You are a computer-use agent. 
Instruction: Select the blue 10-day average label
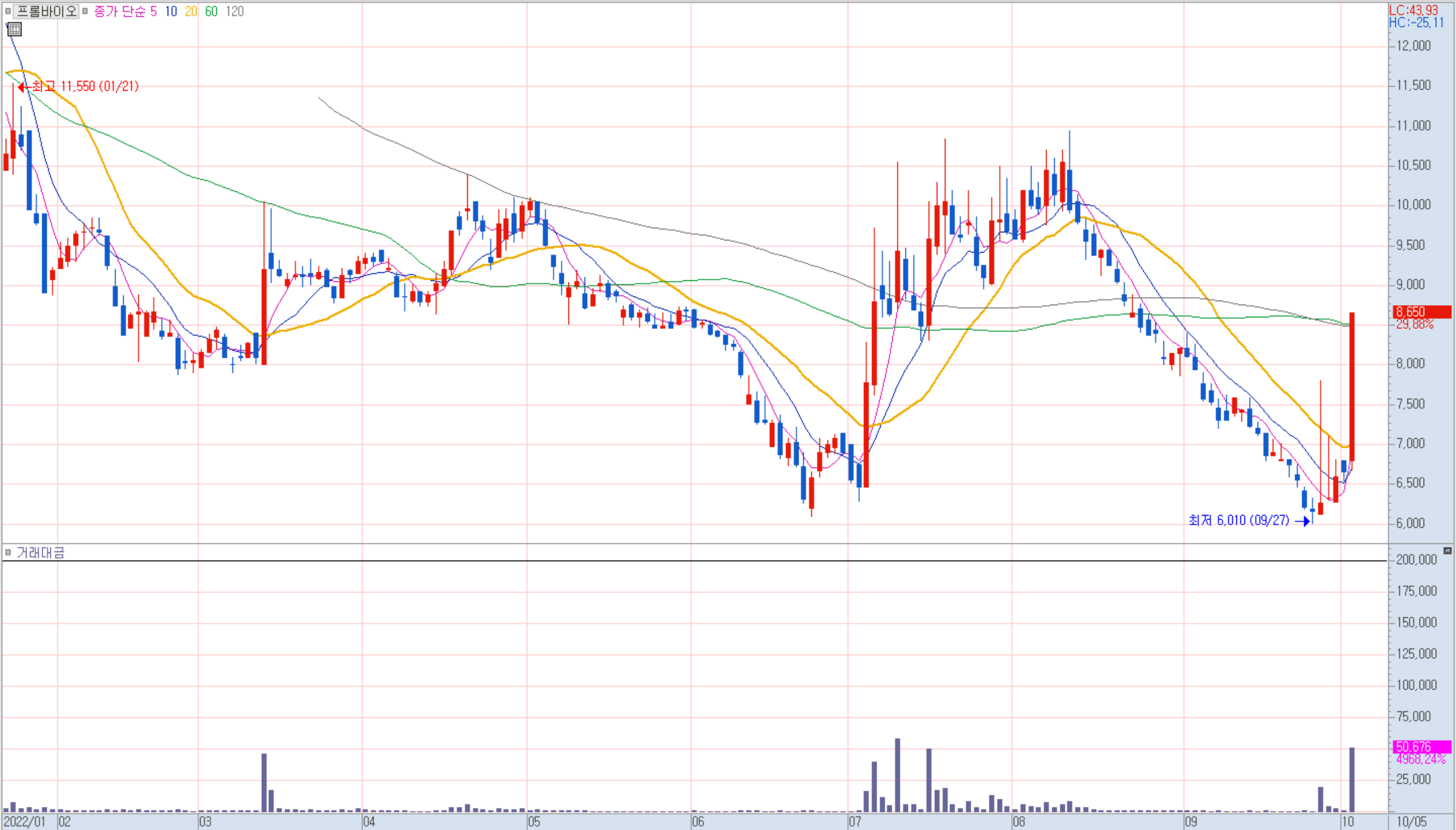[171, 12]
